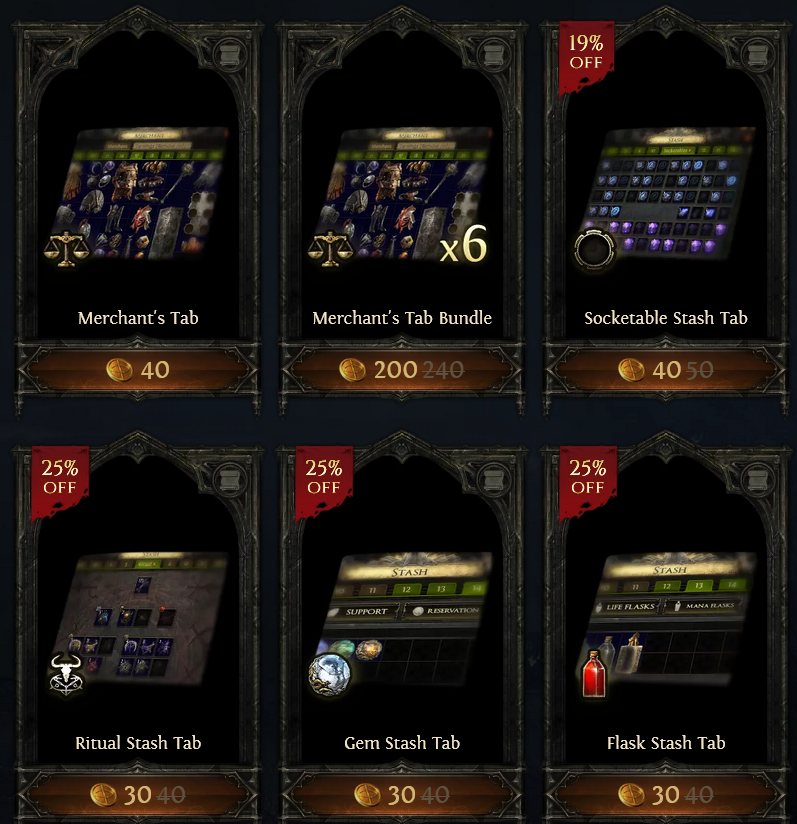Click the red flask icon
This screenshot has height=824, width=797.
coord(594,674)
